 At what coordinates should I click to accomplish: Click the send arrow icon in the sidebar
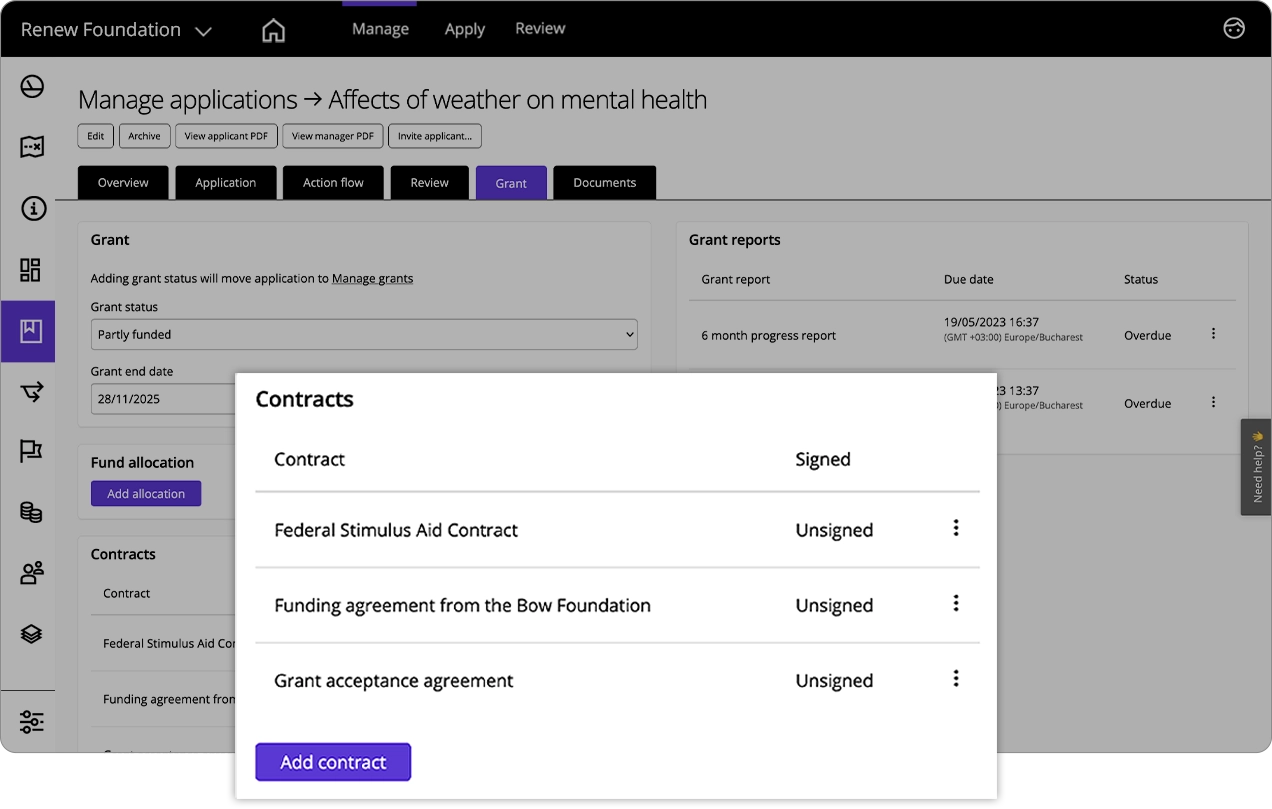30,391
